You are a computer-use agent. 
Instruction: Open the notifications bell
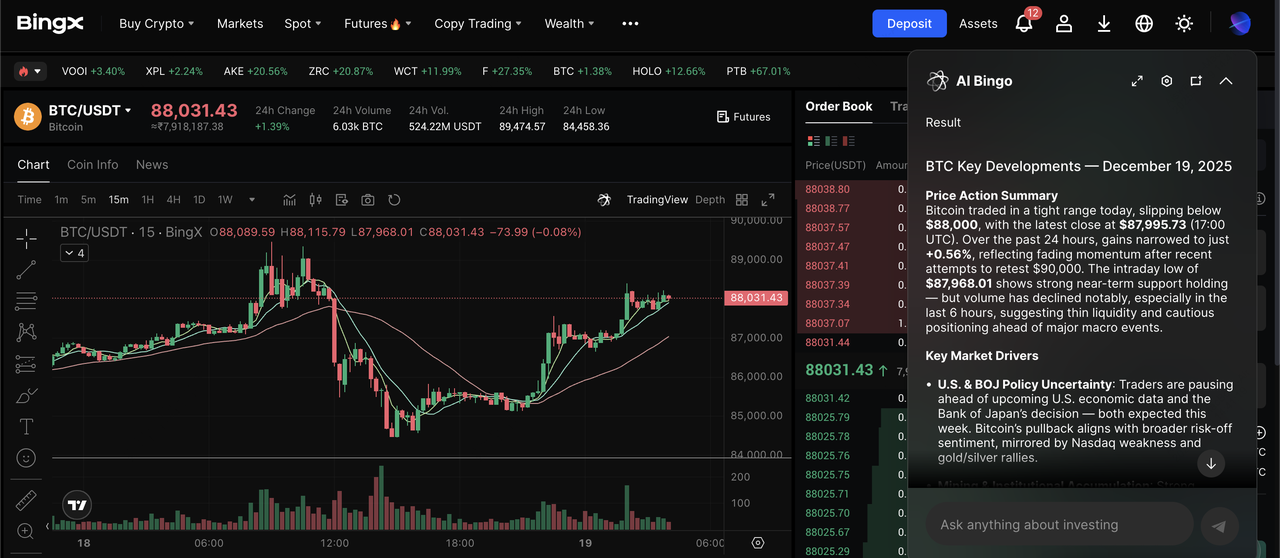1024,24
